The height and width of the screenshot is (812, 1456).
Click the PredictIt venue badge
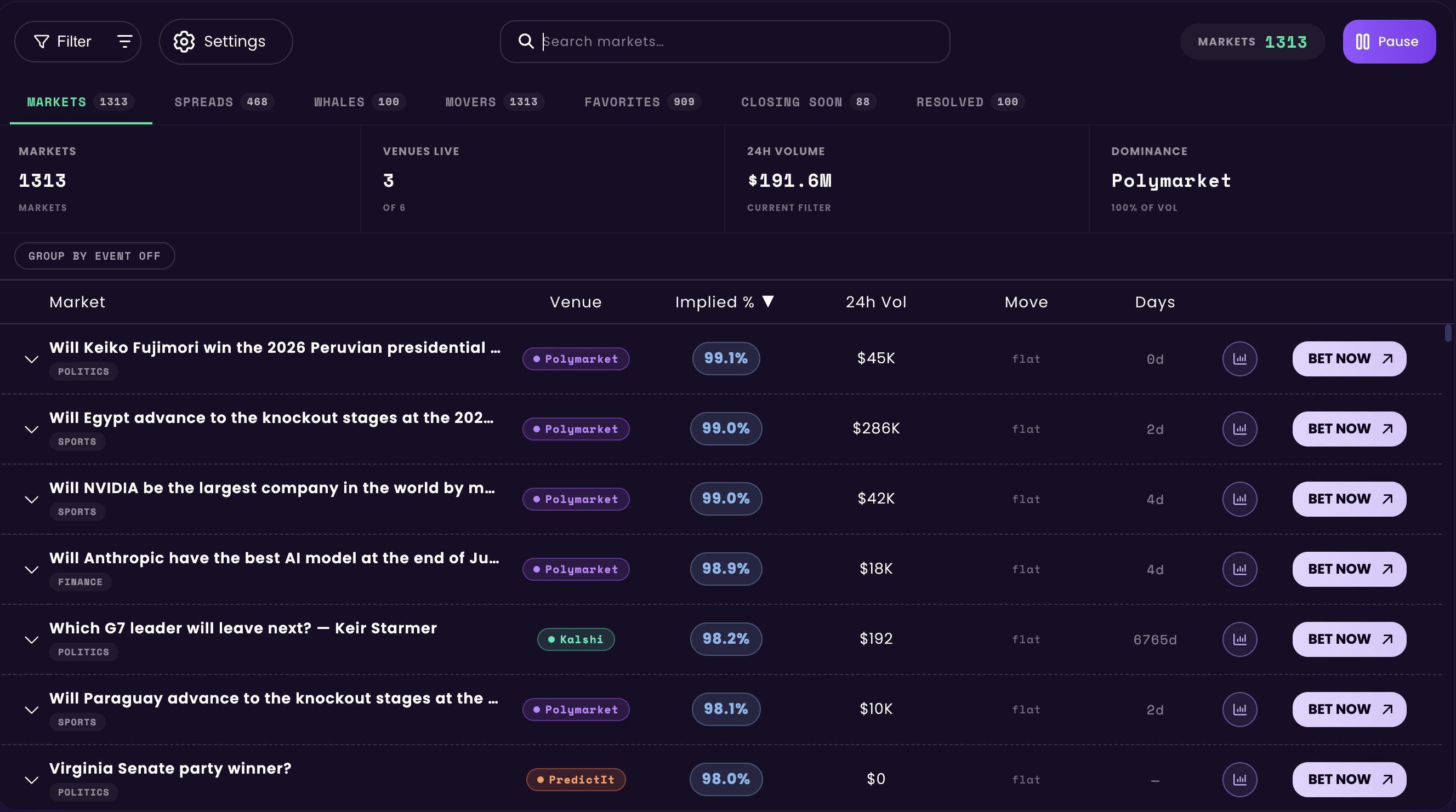[576, 779]
